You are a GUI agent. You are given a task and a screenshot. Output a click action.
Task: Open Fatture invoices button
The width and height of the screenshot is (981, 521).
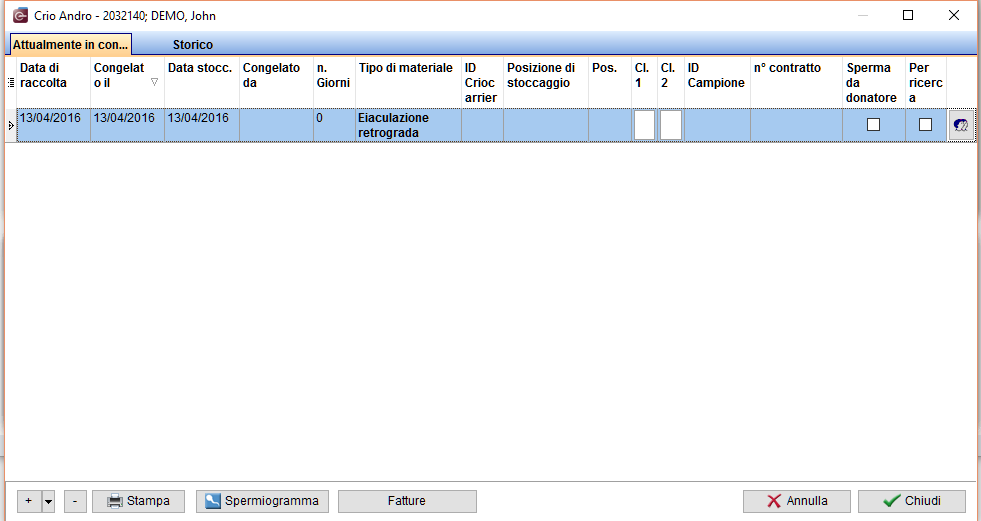click(407, 502)
